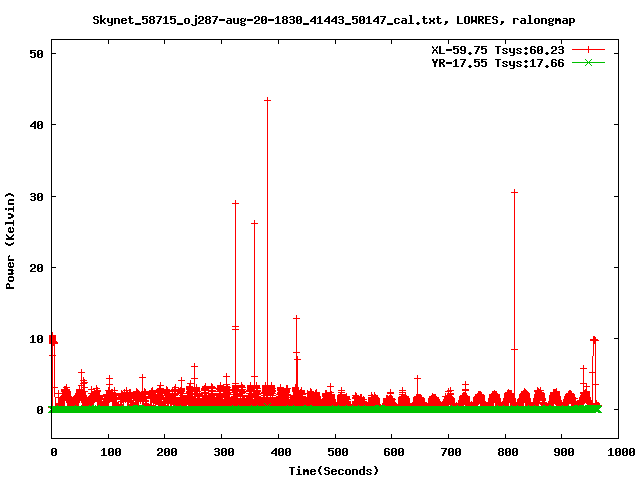640x480 pixels.
Task: Click the Time(Seconds) x-axis label
Action: coord(334,471)
